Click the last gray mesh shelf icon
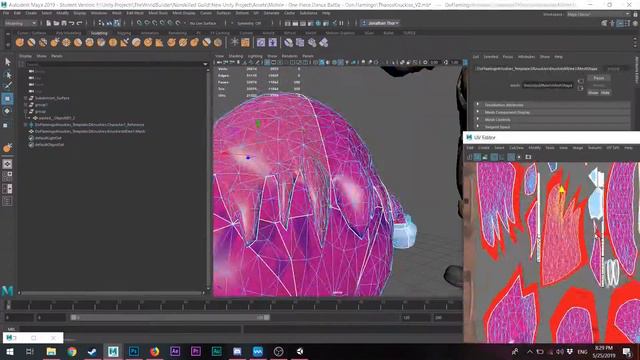The height and width of the screenshot is (360, 640). 324,42
